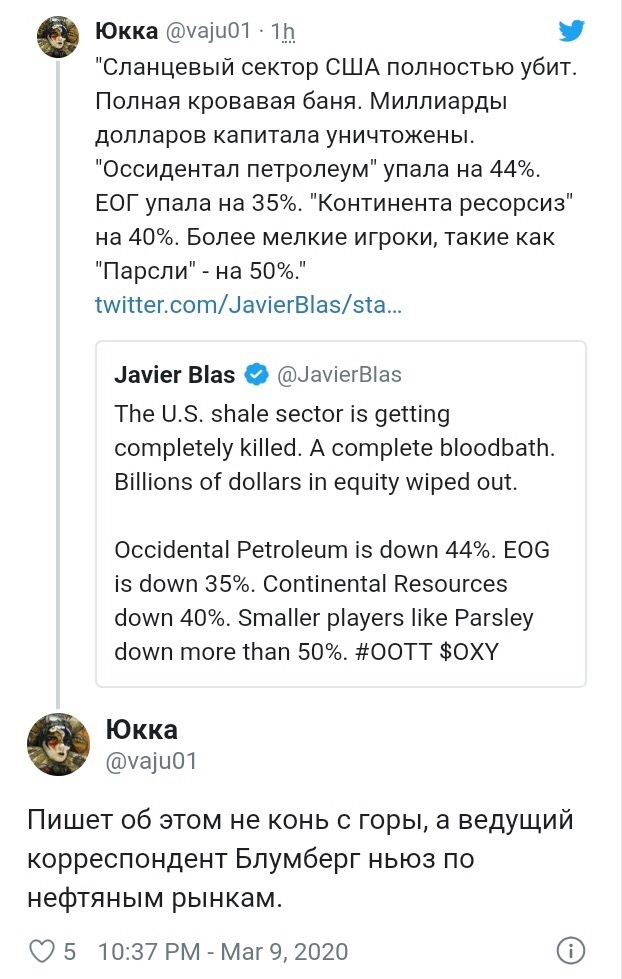Screen dimensions: 622x979
Task: Open the twitter.com/JavierBlas/sta… link
Action: click(x=249, y=305)
